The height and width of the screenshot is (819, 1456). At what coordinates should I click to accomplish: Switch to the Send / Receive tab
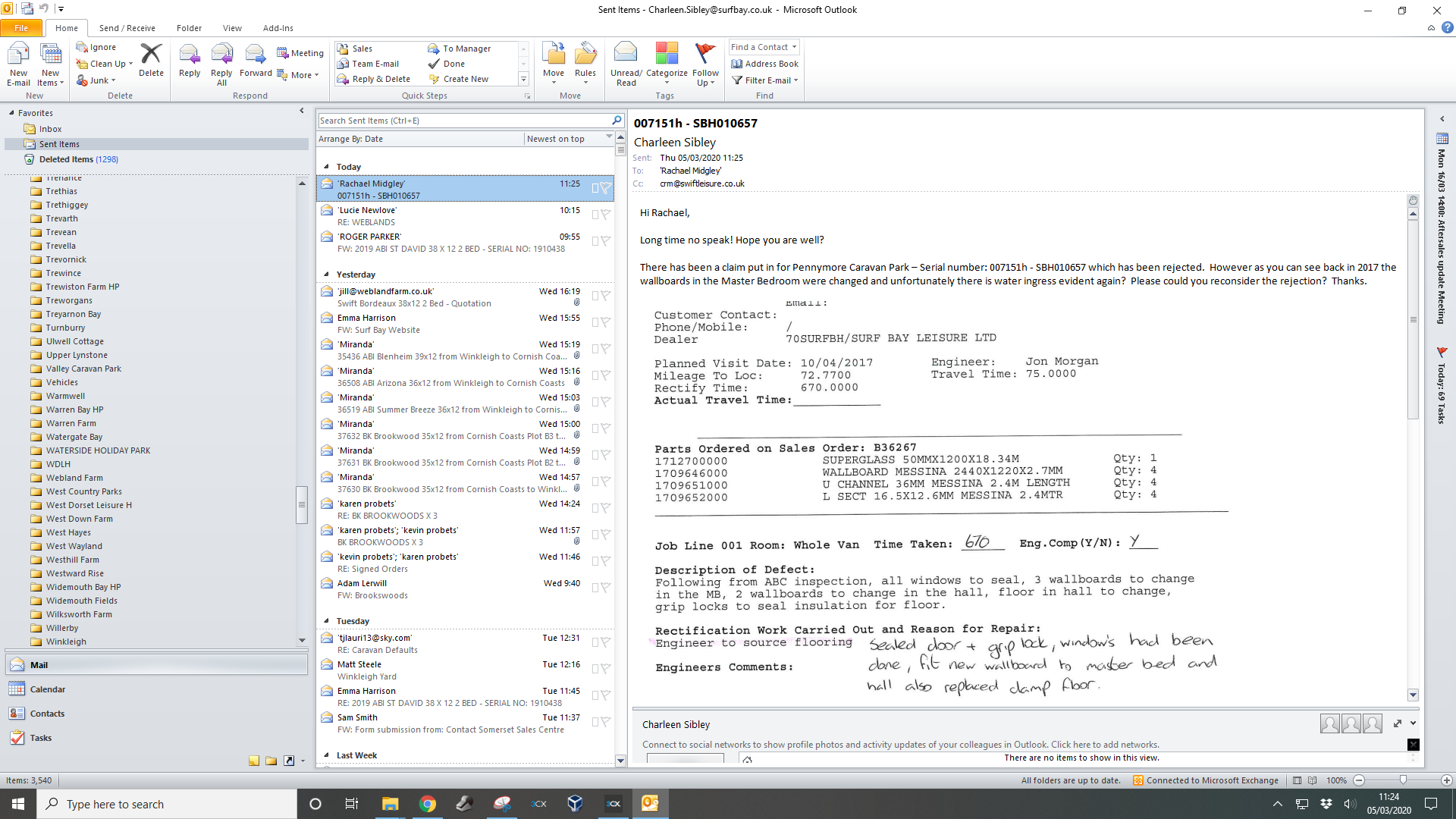point(127,28)
